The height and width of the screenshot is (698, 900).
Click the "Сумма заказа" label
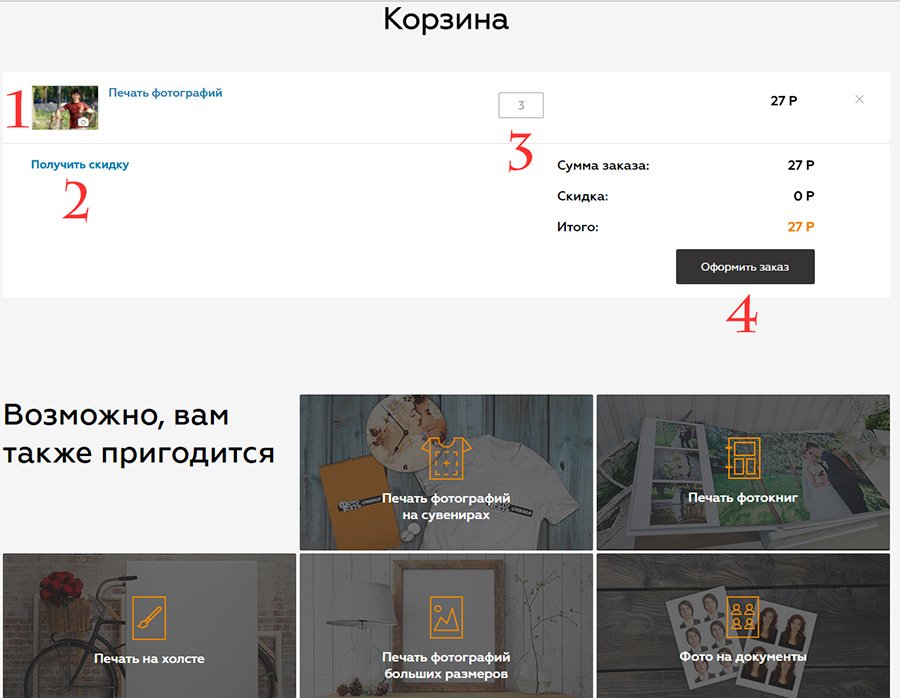point(603,165)
